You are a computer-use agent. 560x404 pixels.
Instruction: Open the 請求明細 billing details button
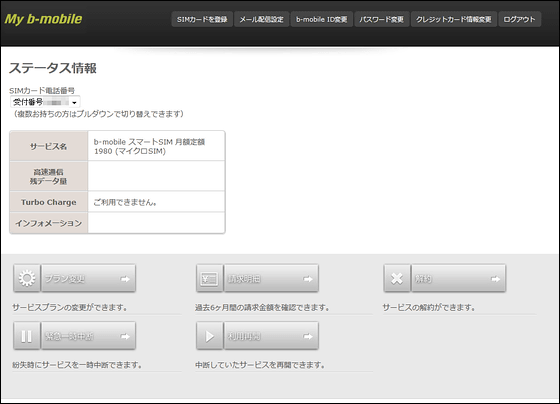(271, 278)
